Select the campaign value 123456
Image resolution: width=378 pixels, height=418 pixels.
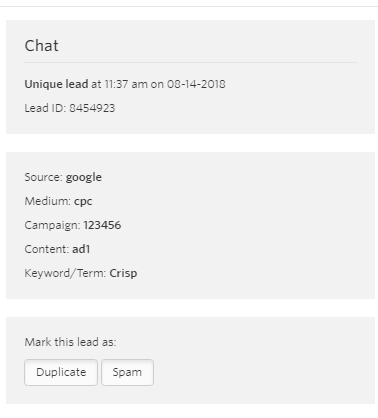click(102, 225)
